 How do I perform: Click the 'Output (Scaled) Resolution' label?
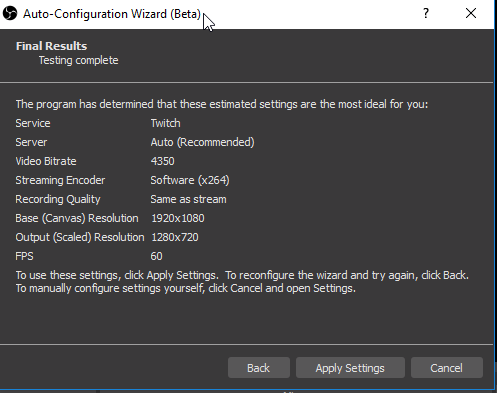pyautogui.click(x=80, y=237)
